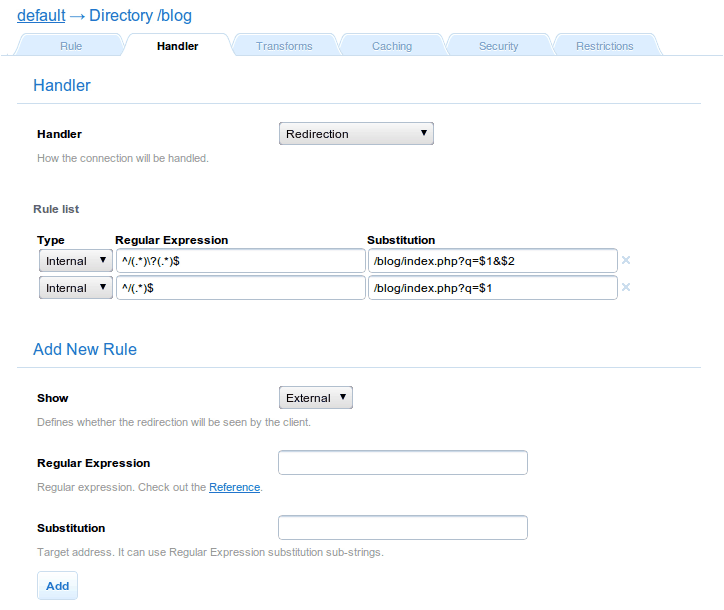The height and width of the screenshot is (610, 724).
Task: Edit substitution /blog/index.php?q=$1&$2 field
Action: tap(492, 261)
